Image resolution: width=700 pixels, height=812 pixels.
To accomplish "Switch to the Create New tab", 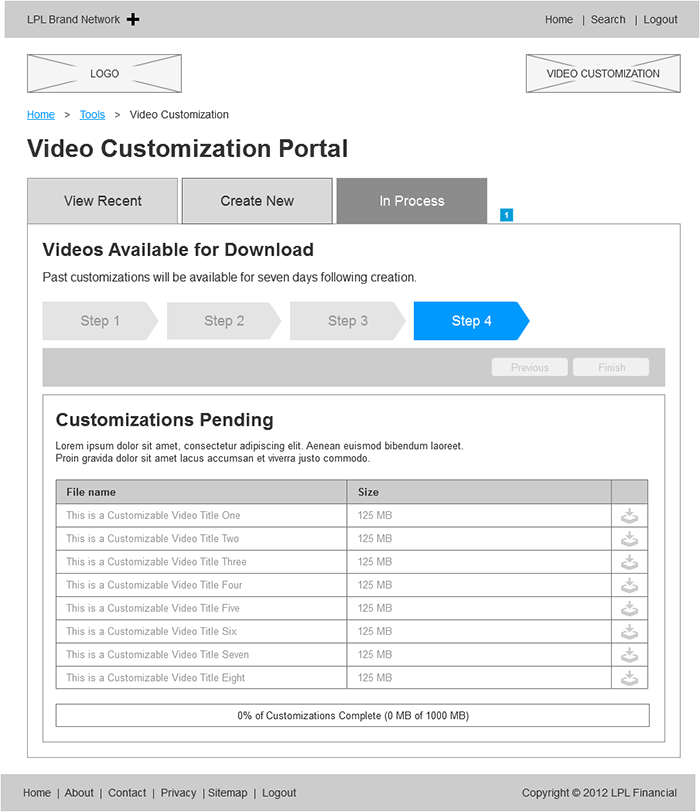I will (257, 201).
